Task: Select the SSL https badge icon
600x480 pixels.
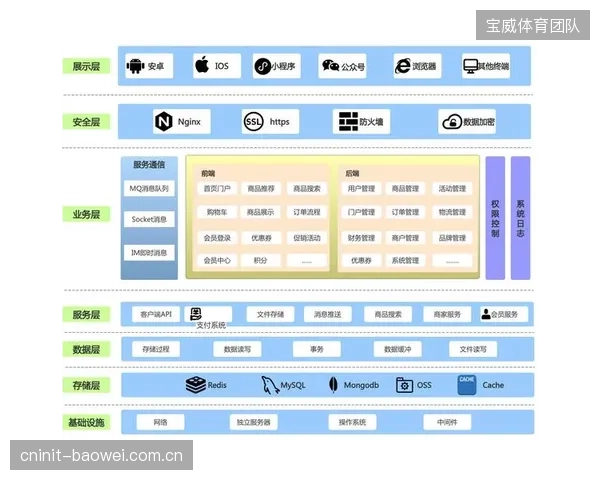Action: (x=253, y=122)
